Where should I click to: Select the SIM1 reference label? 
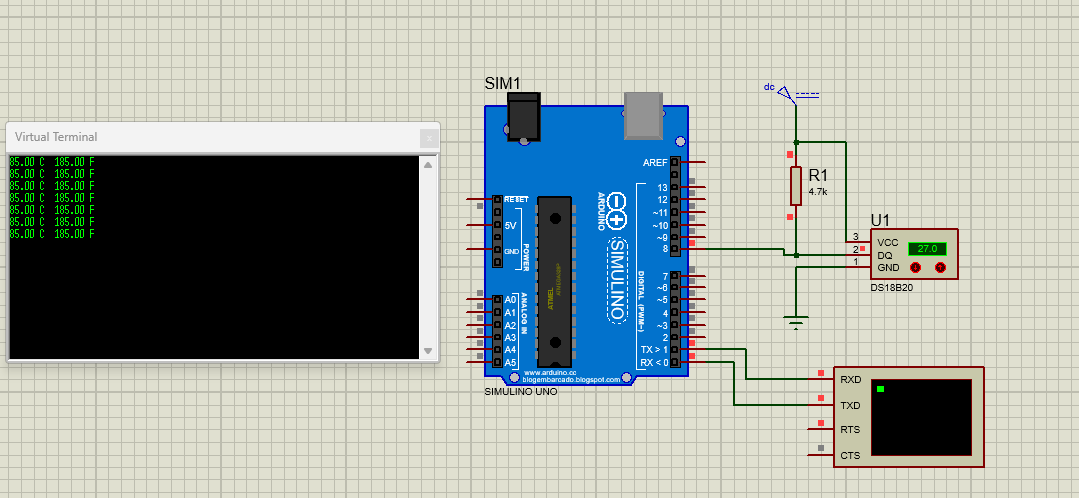[x=502, y=83]
